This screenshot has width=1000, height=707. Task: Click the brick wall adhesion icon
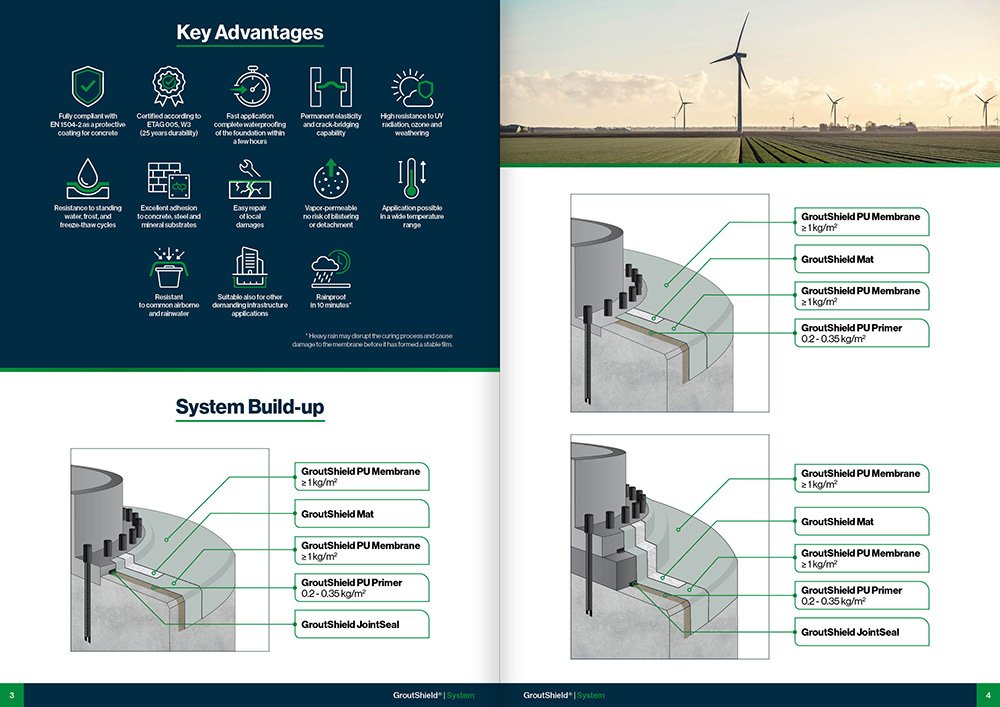coord(168,181)
